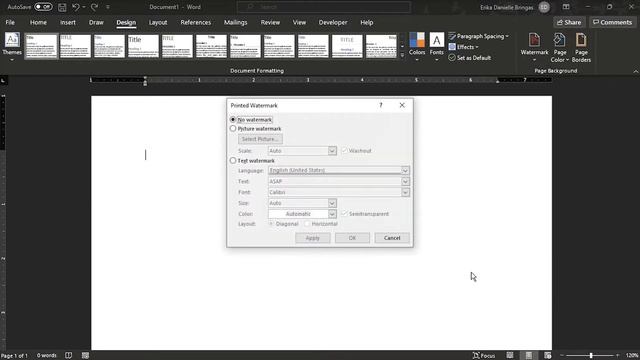This screenshot has height=360, width=640.
Task: Open the File tab
Action: (x=10, y=22)
